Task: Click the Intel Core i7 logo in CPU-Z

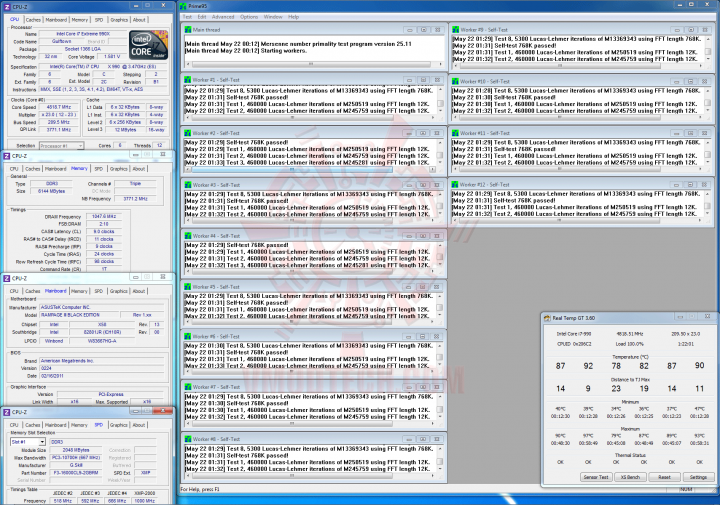Action: (148, 45)
